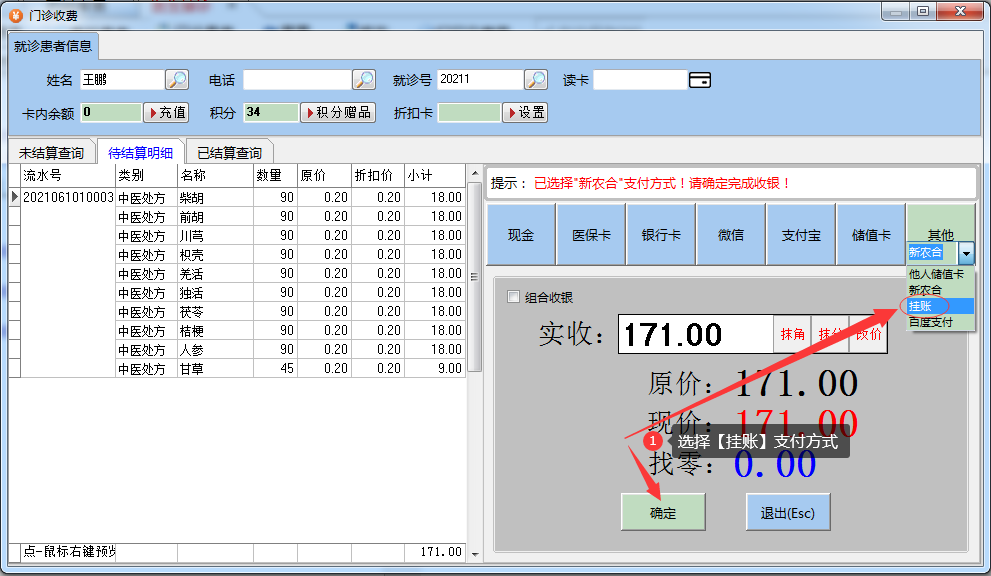991x576 pixels.
Task: Select the 川芎 row name cell
Action: (215, 235)
